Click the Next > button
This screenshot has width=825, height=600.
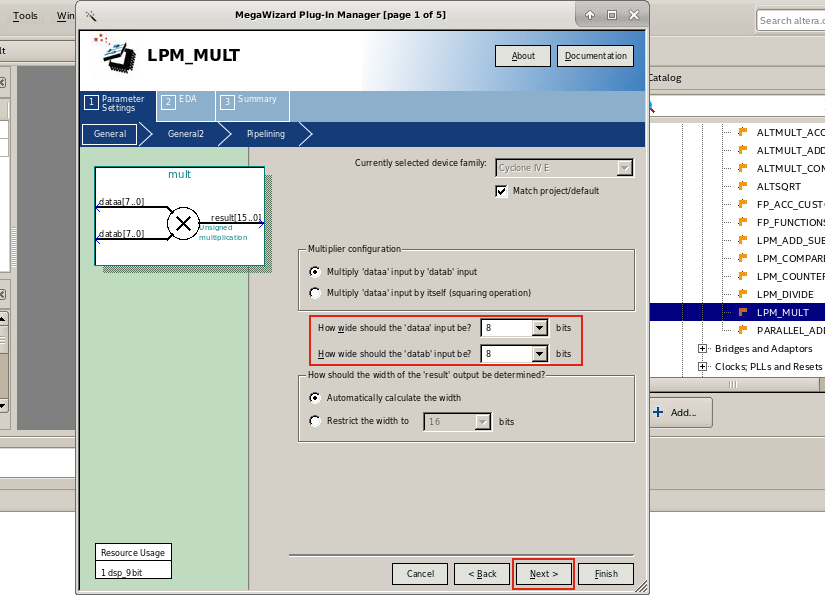tap(544, 574)
